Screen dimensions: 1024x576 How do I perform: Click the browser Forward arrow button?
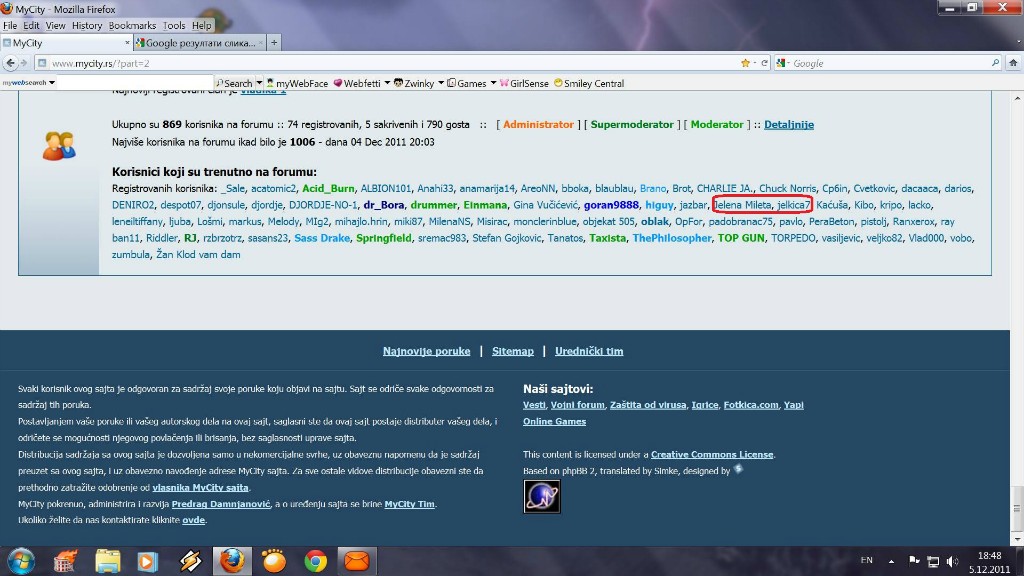(x=24, y=63)
